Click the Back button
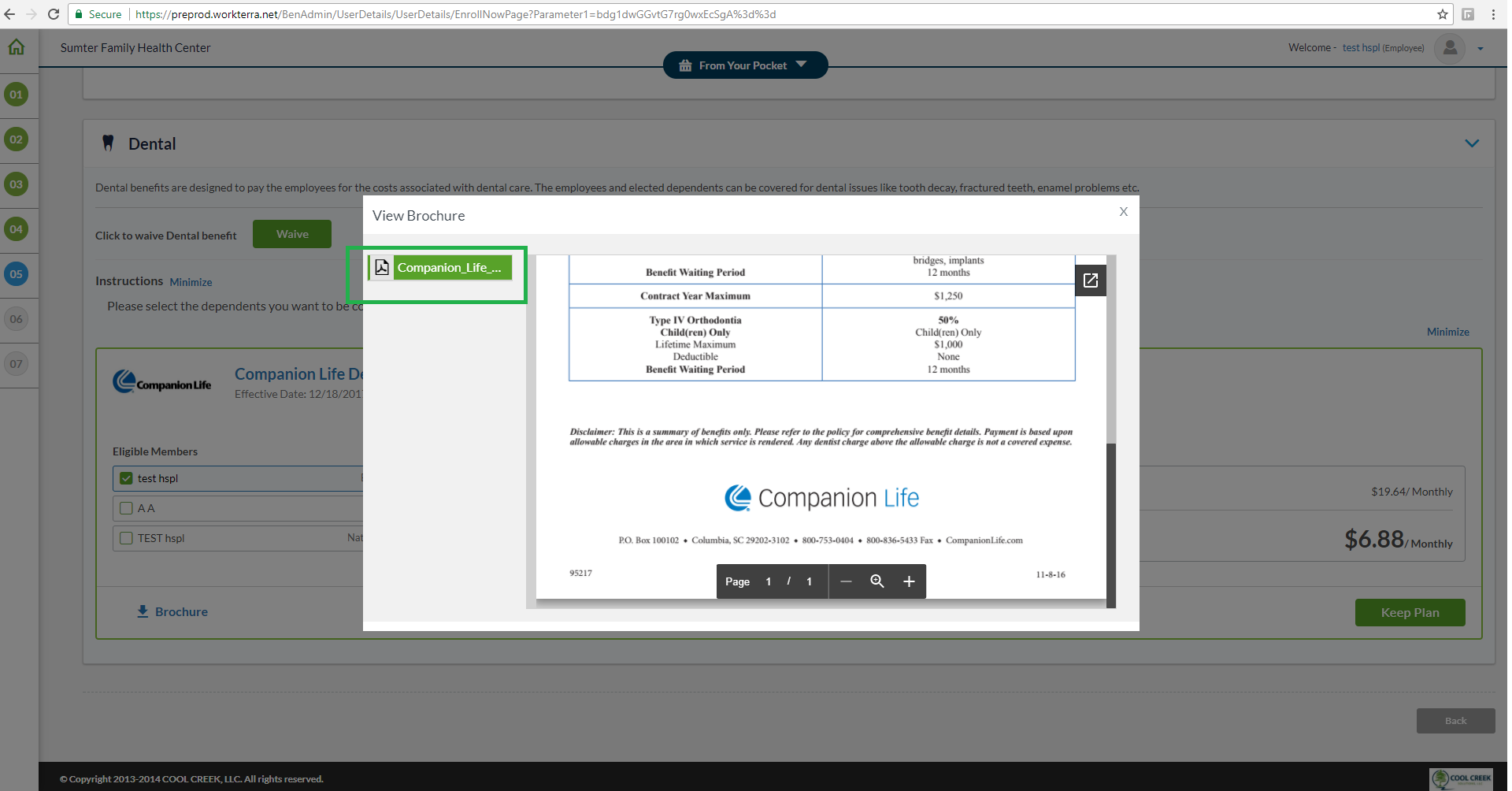The height and width of the screenshot is (791, 1512). [1455, 721]
